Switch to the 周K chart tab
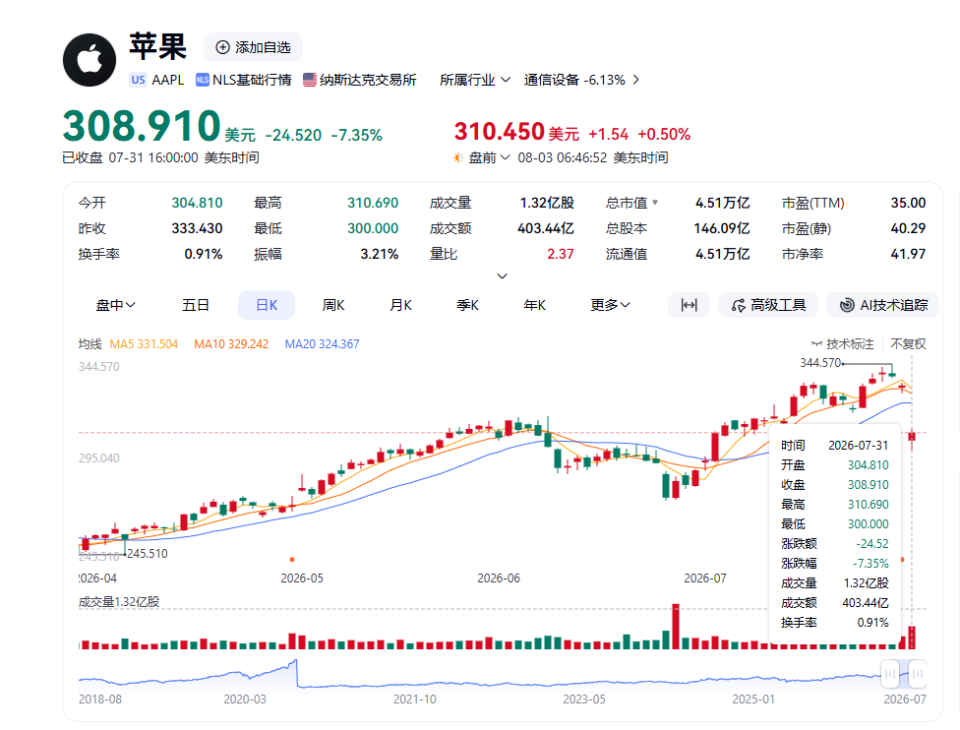 (334, 305)
